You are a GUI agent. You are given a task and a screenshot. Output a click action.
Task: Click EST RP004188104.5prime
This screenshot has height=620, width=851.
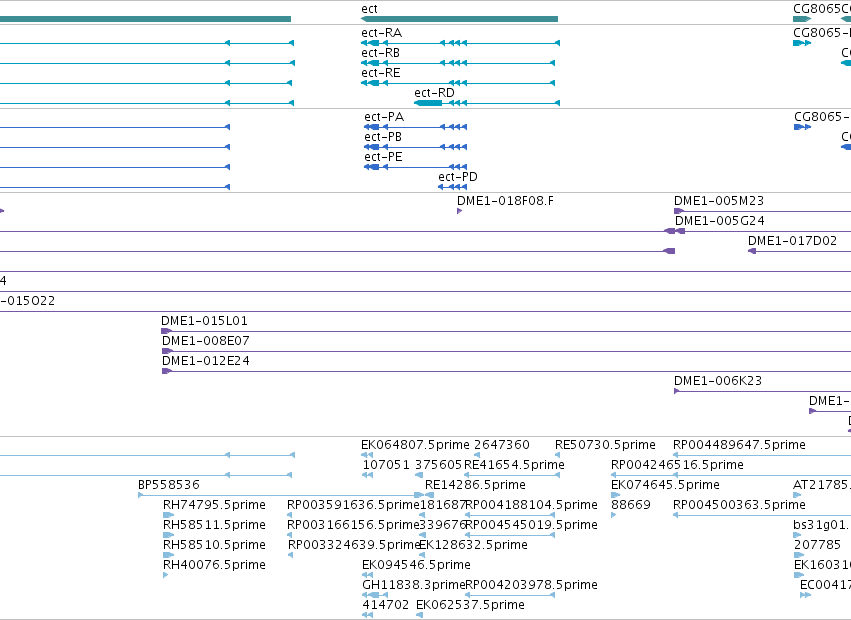531,505
